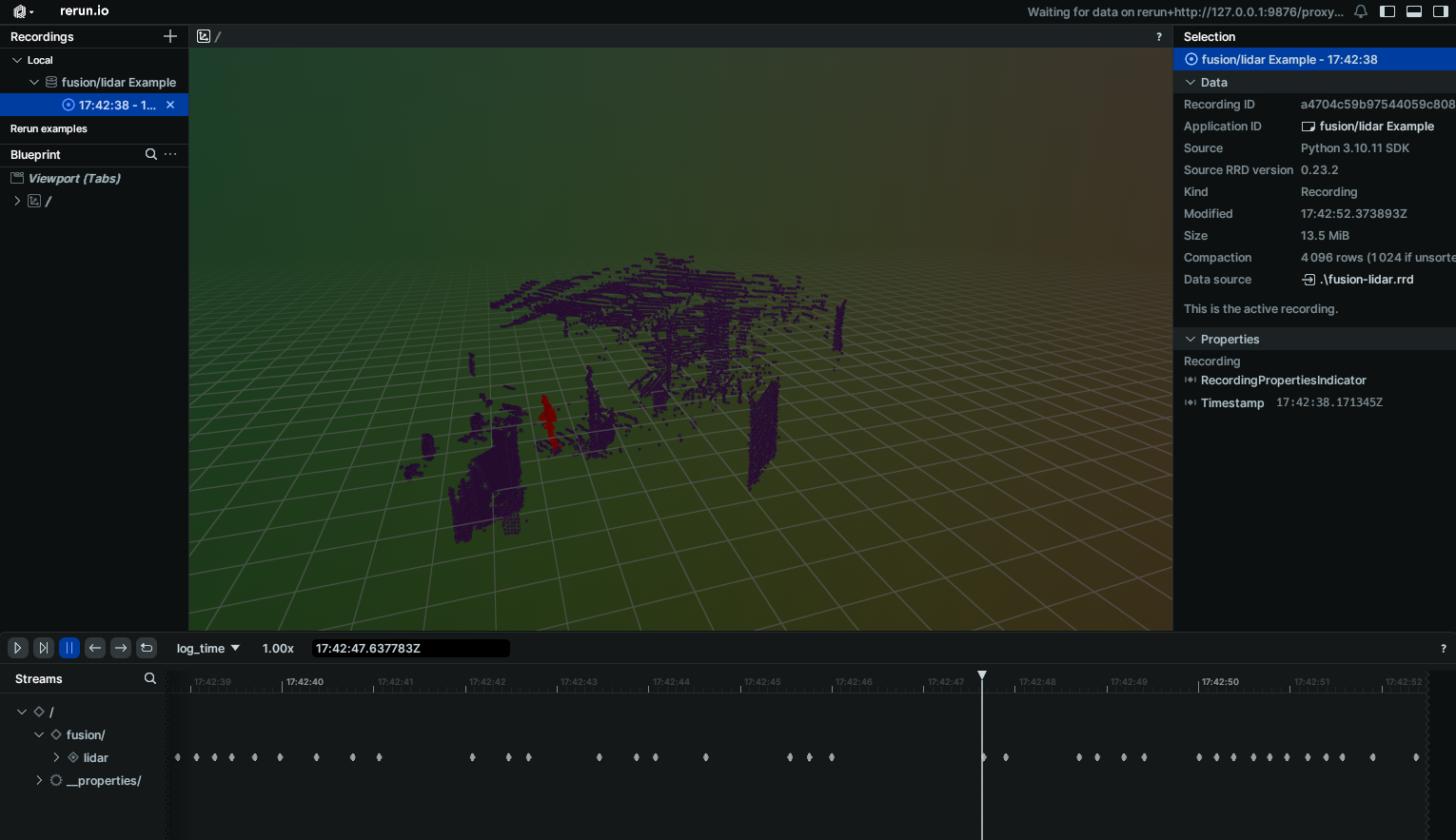Click the 1.00x playback speed control
The width and height of the screenshot is (1456, 840).
278,648
